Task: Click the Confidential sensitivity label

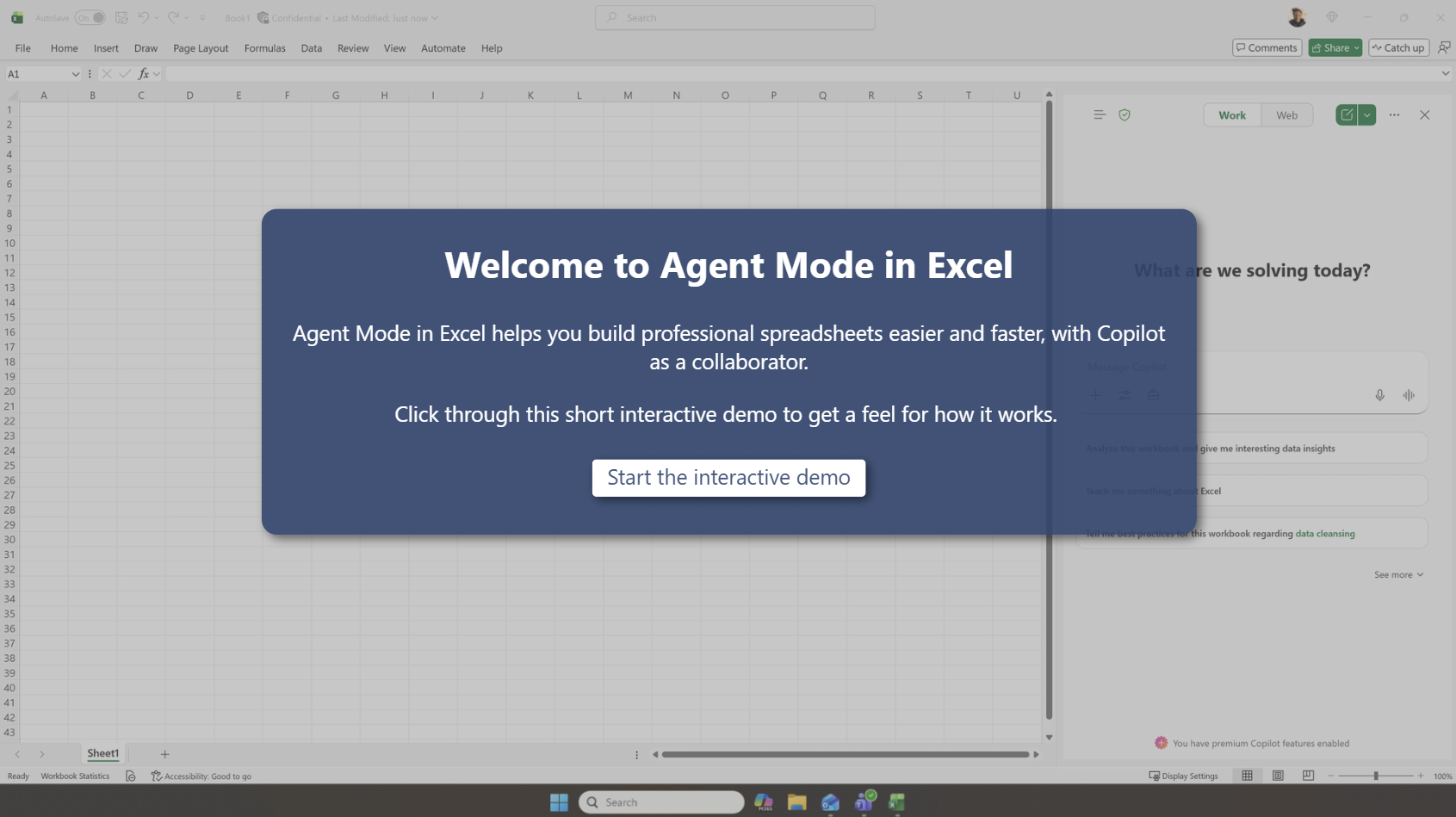Action: tap(289, 17)
